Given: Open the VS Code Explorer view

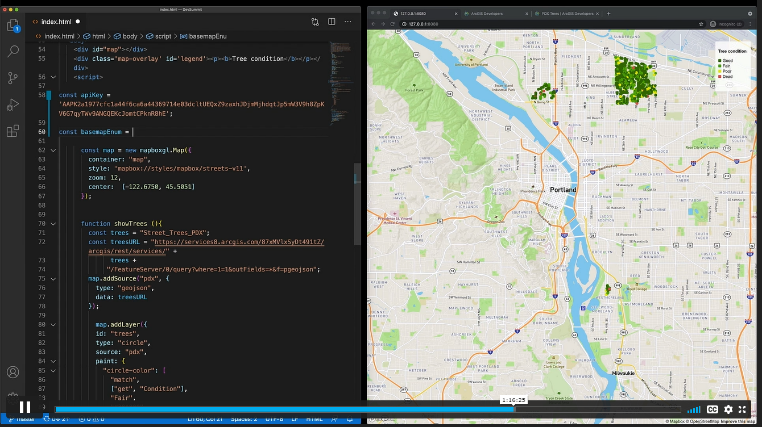Looking at the screenshot, I should coord(13,25).
